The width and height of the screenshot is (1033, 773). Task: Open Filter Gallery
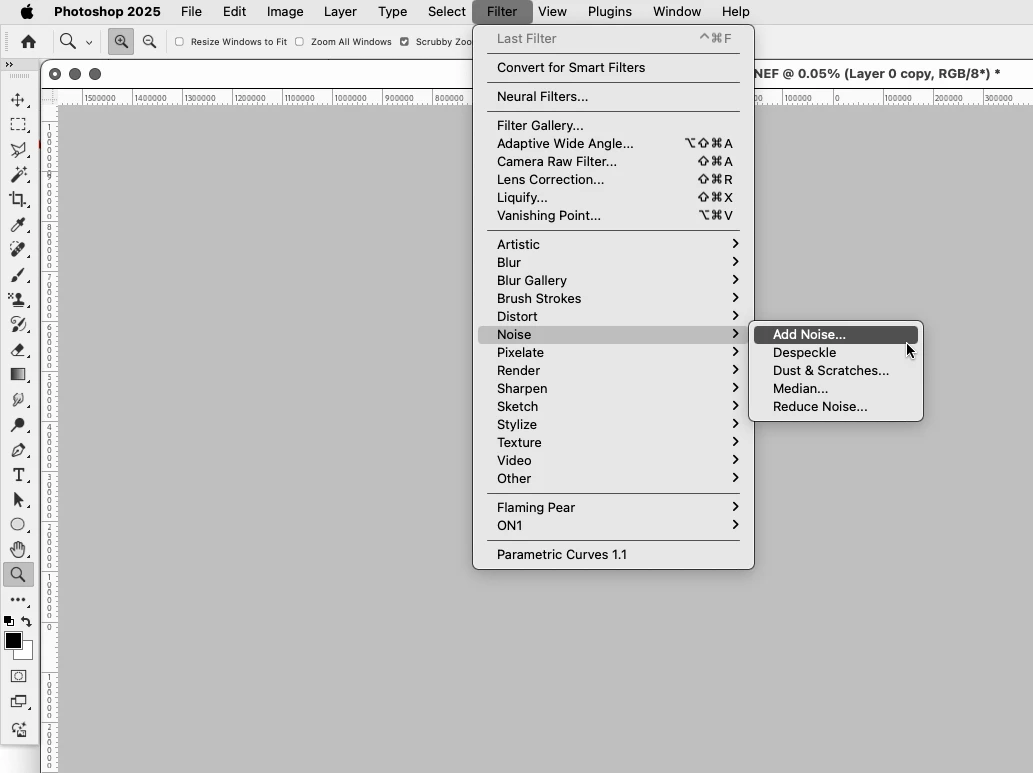click(x=613, y=125)
